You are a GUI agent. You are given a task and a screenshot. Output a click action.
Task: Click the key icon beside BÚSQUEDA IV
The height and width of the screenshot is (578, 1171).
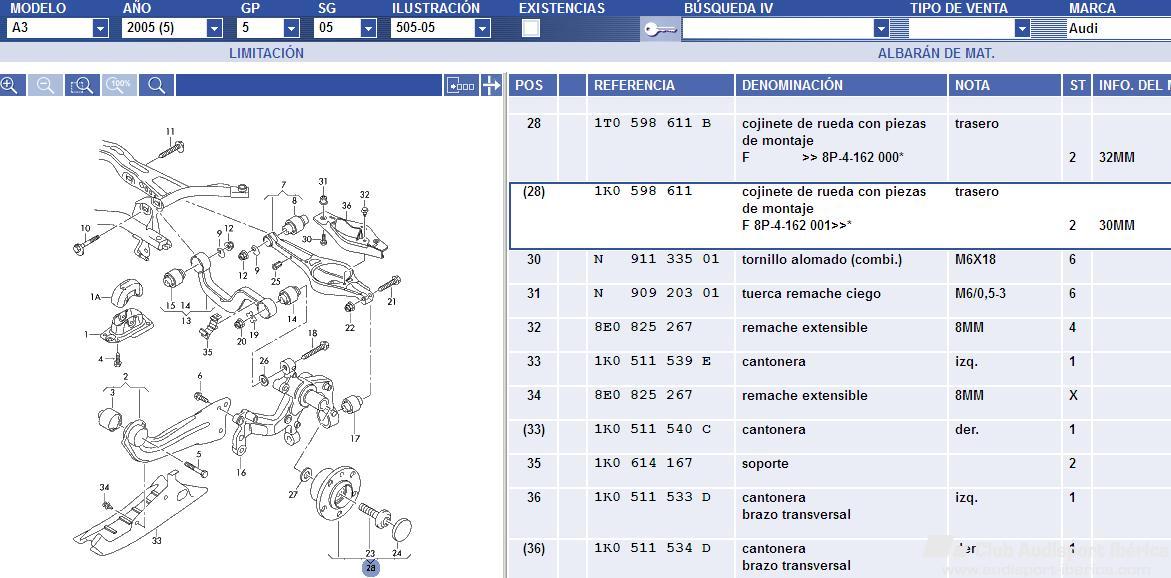[660, 29]
